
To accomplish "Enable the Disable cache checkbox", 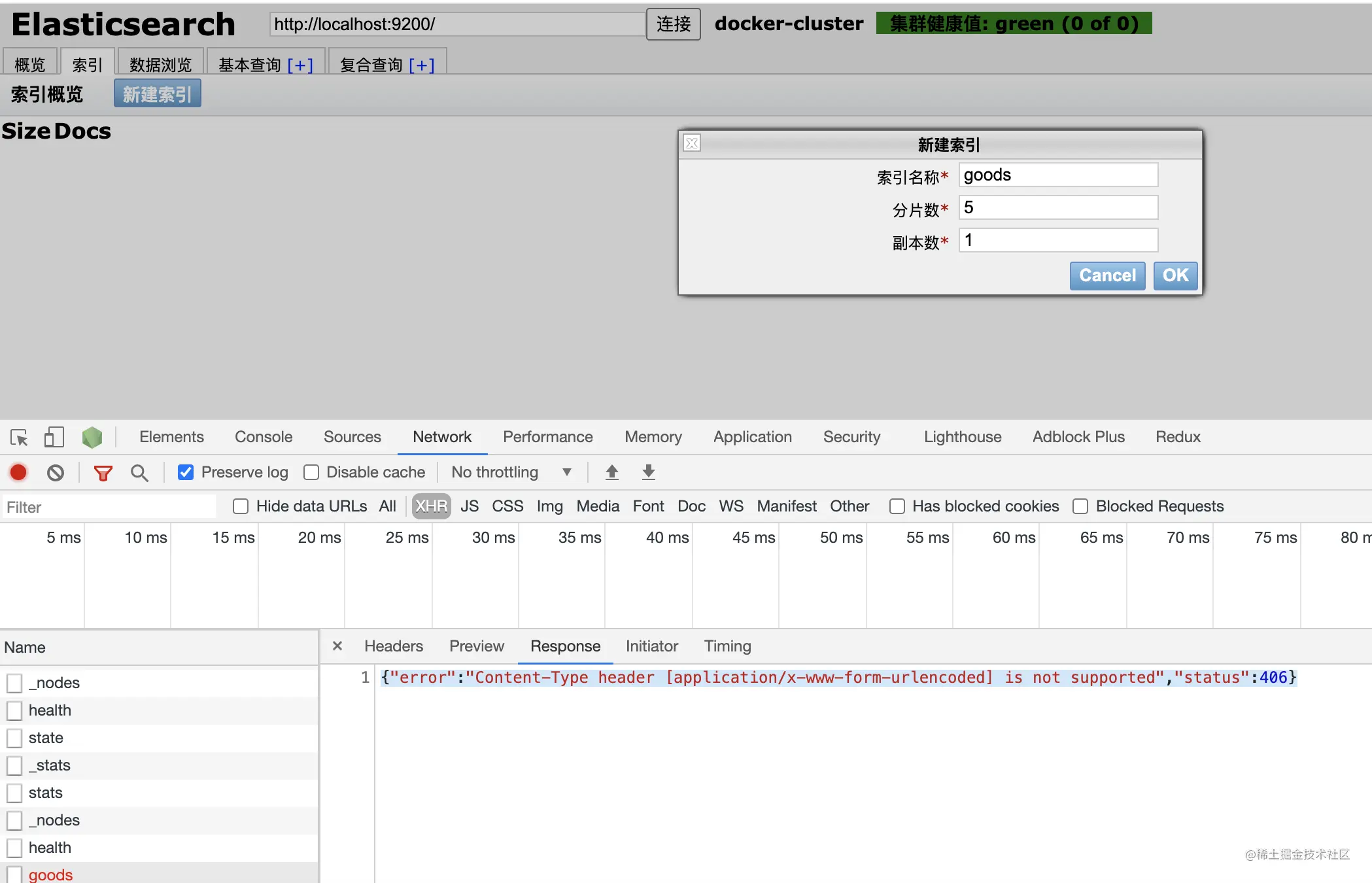I will click(311, 472).
